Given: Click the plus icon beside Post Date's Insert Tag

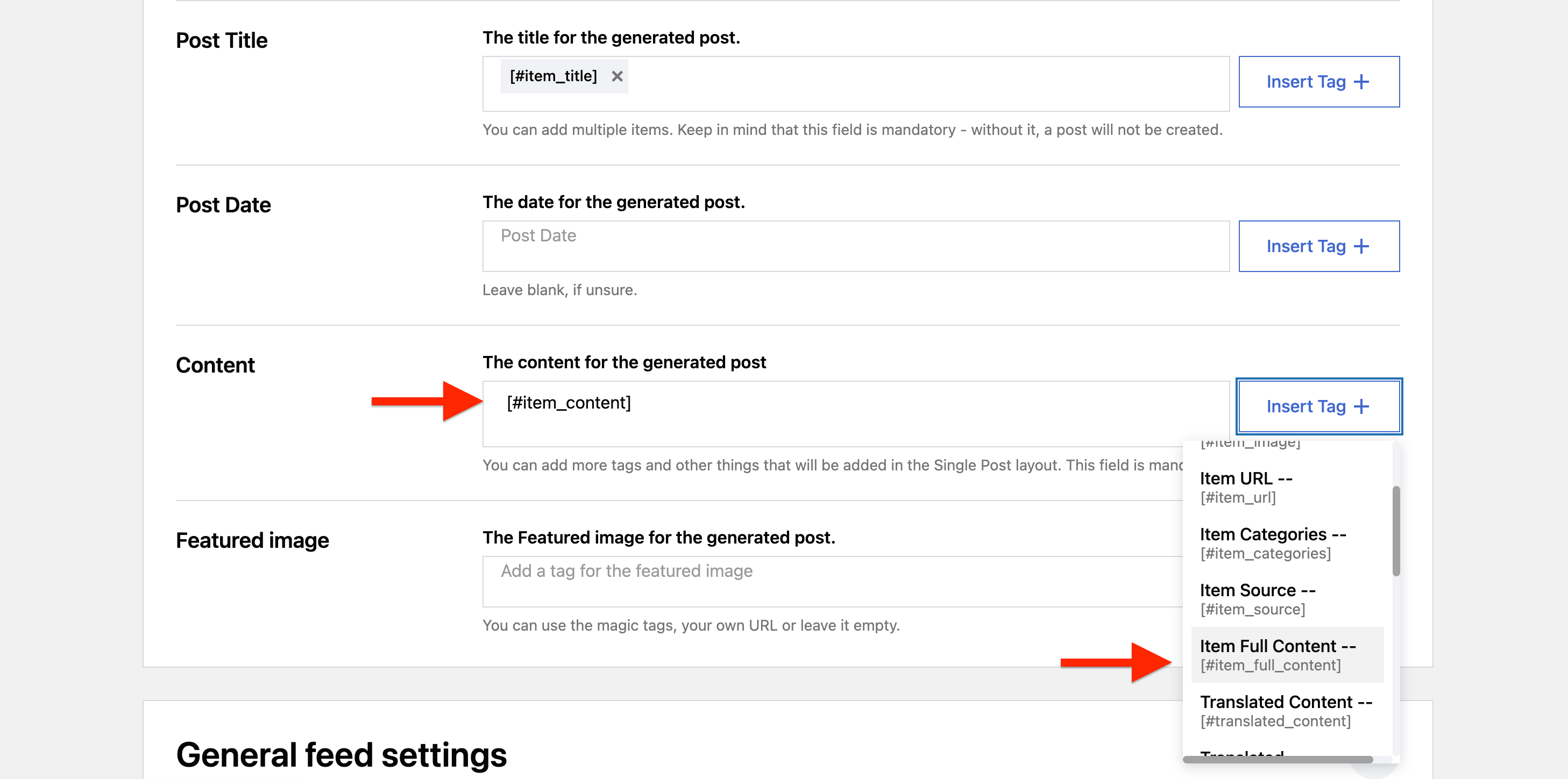Looking at the screenshot, I should pos(1361,246).
